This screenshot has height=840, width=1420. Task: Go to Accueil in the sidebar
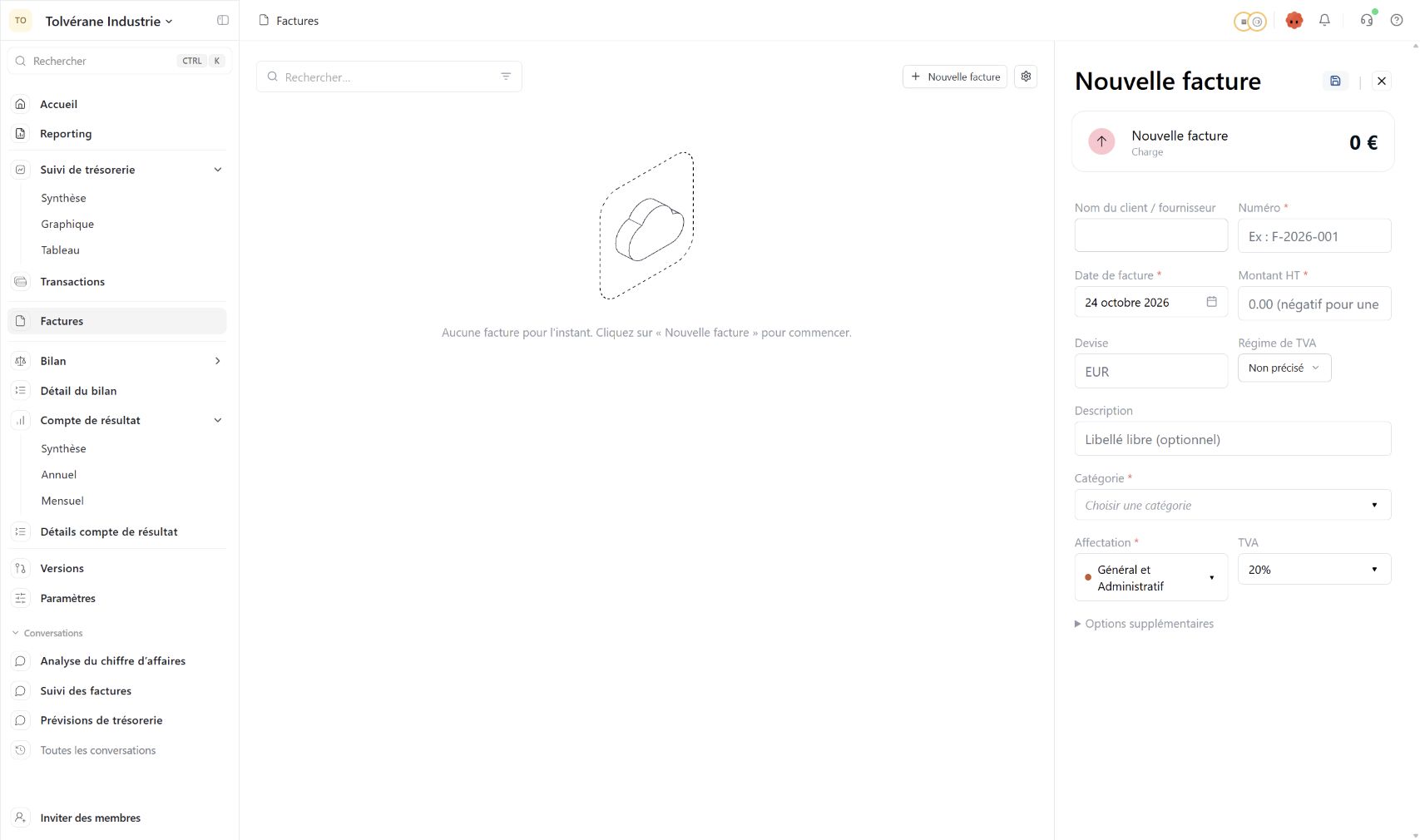(117, 104)
